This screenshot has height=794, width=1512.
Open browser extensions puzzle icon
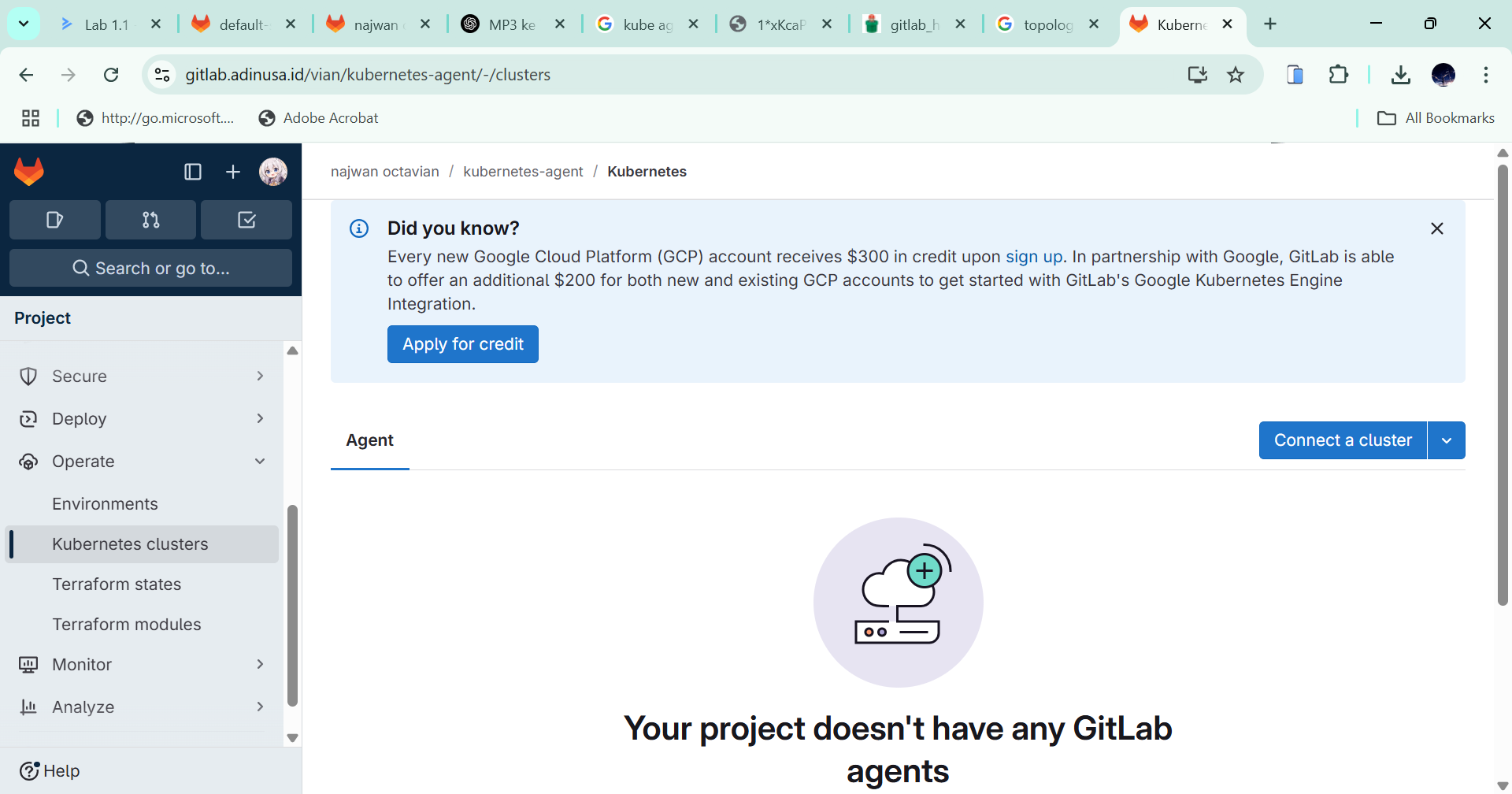tap(1338, 75)
